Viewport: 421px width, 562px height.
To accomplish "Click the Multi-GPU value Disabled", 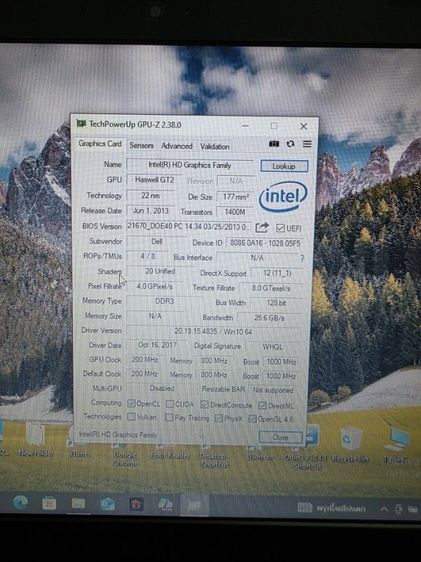I will 162,388.
